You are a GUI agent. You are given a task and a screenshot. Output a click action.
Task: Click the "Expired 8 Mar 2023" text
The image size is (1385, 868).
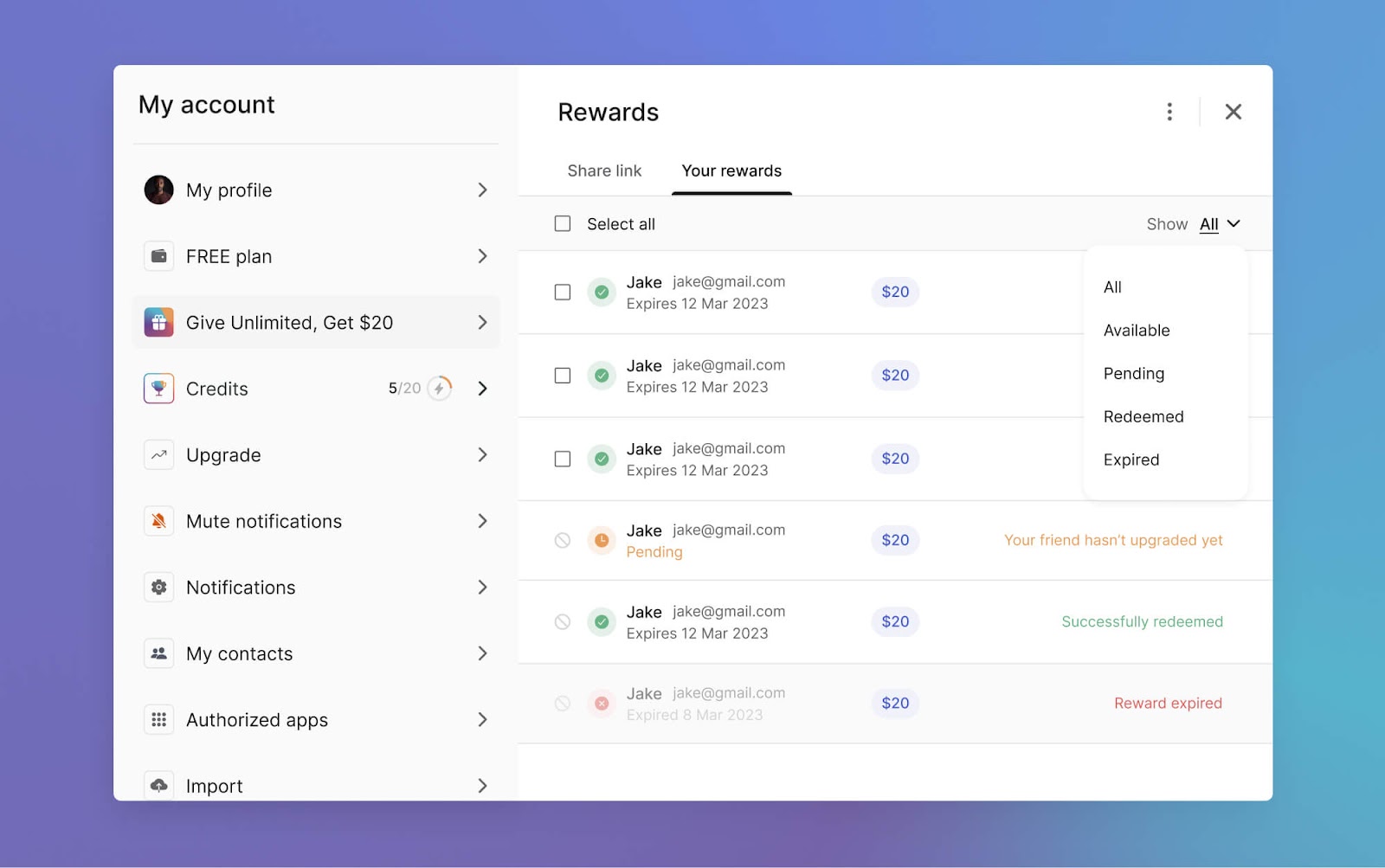[x=694, y=715]
